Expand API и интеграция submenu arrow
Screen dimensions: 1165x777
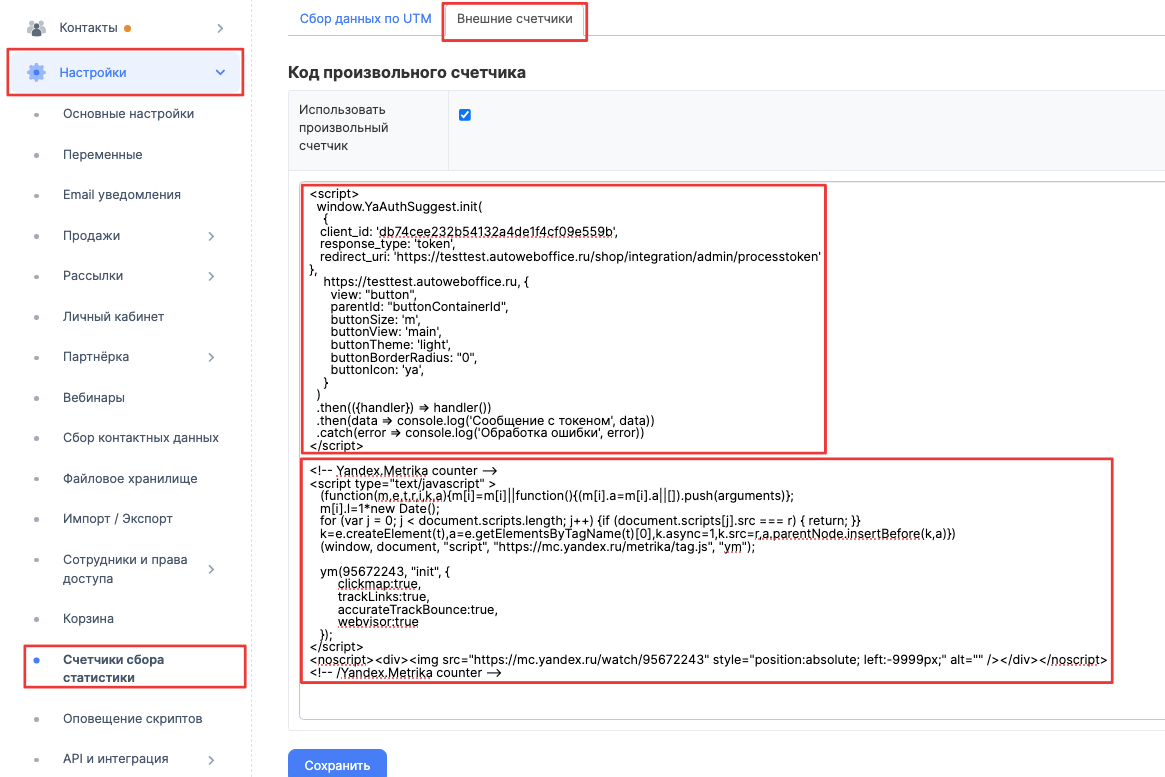pyautogui.click(x=211, y=760)
